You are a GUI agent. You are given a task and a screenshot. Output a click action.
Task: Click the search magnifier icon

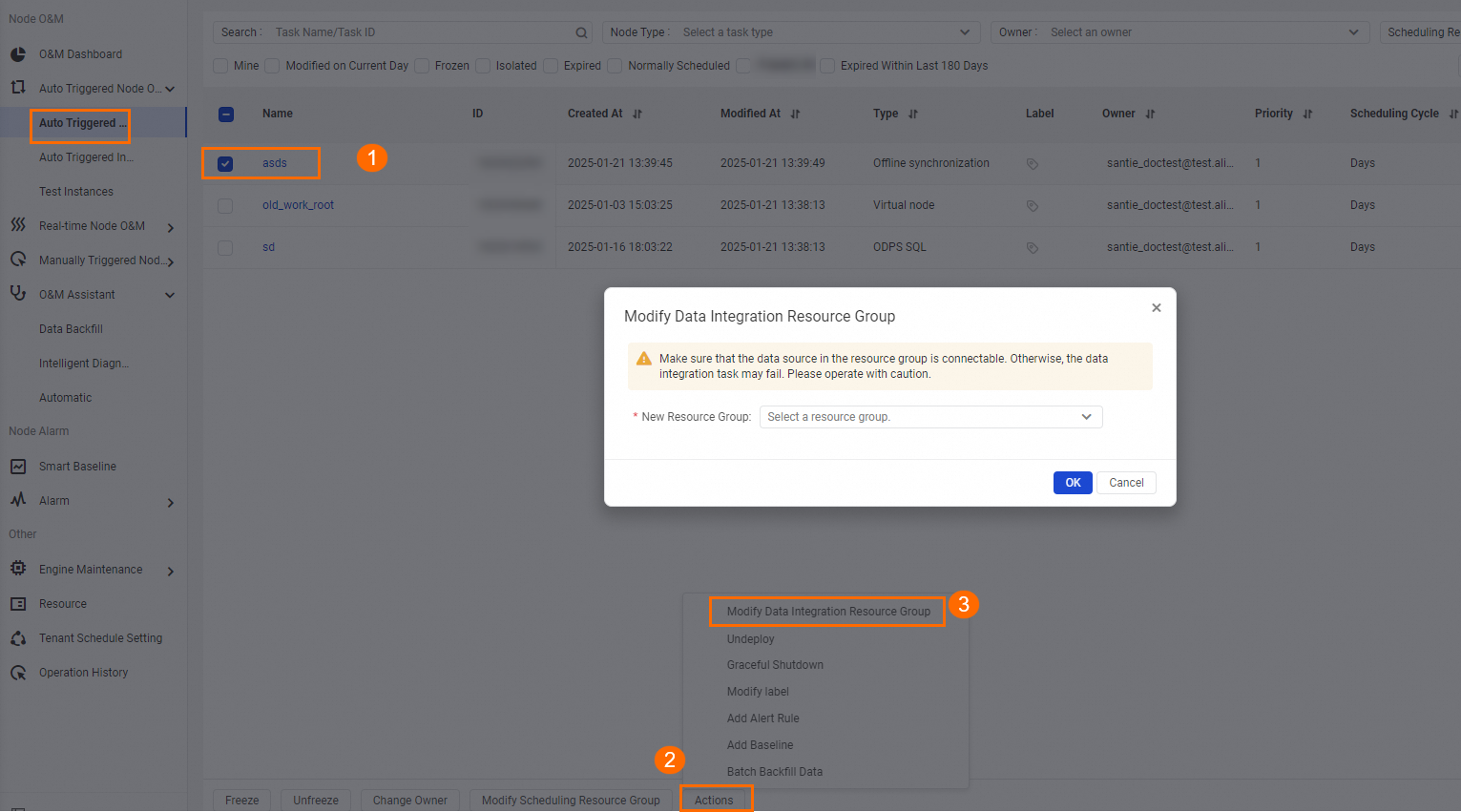(581, 32)
